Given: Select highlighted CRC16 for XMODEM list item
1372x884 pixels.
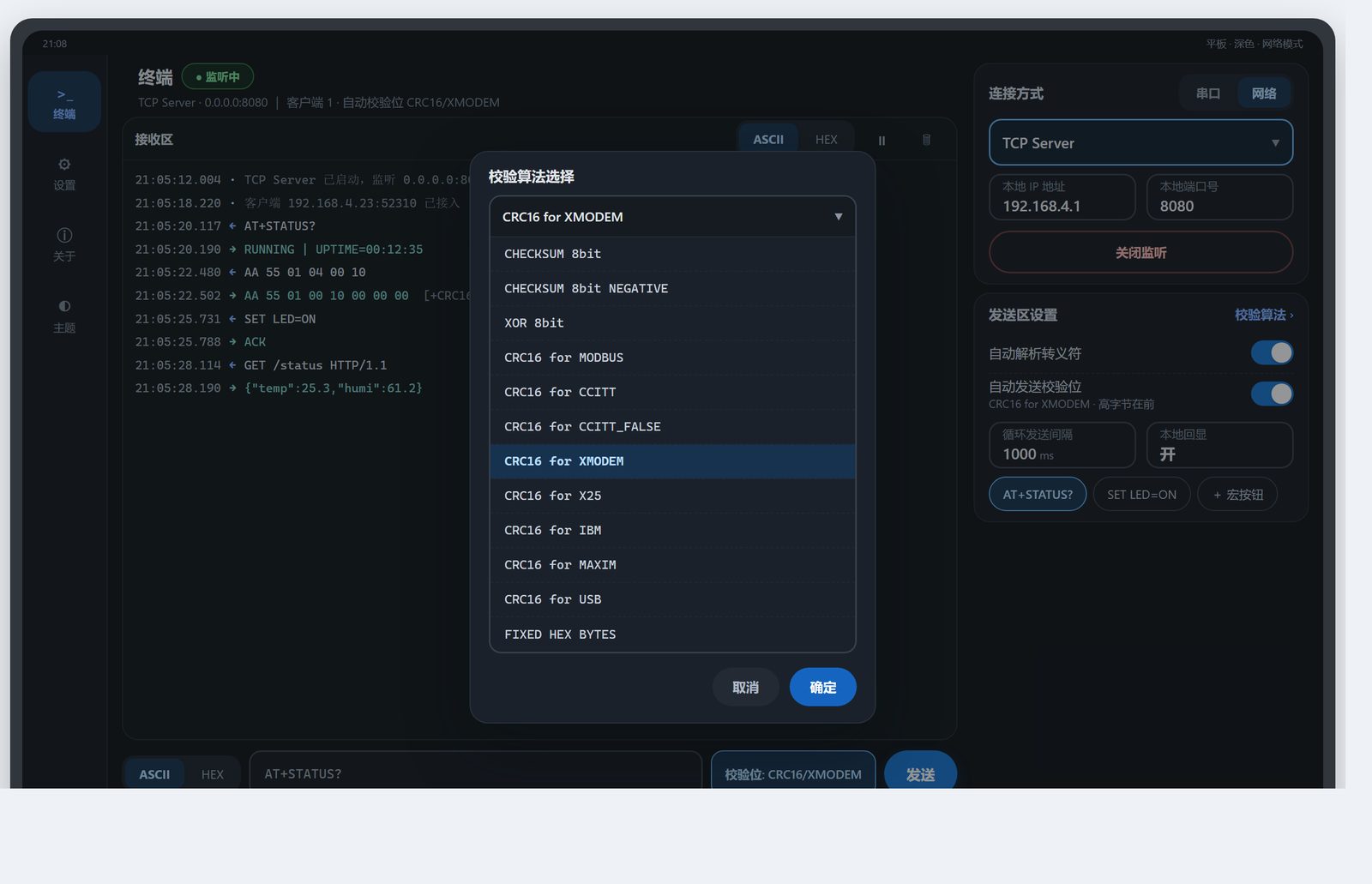Looking at the screenshot, I should click(x=672, y=461).
